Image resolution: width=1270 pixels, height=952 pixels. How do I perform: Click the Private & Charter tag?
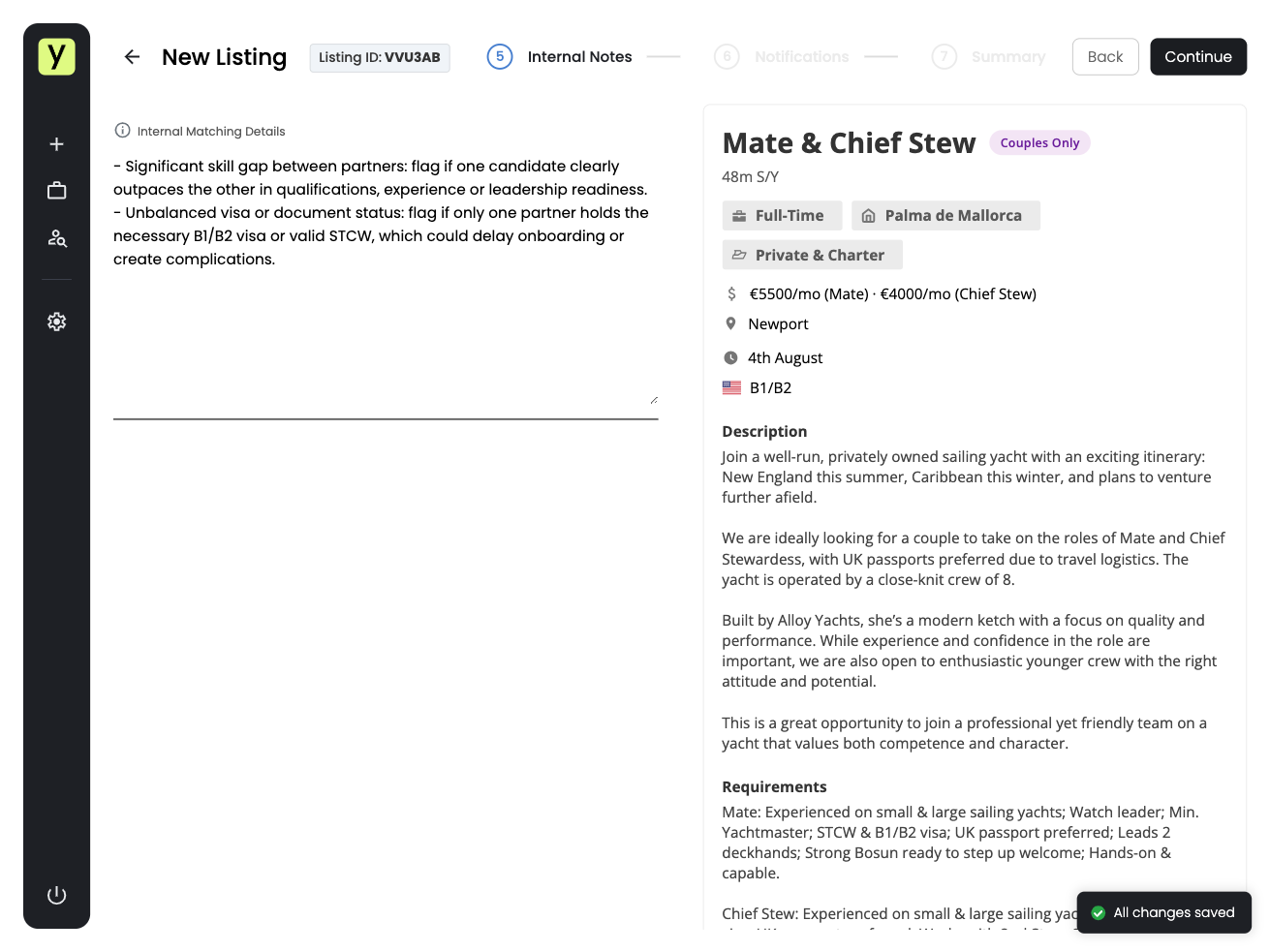812,255
